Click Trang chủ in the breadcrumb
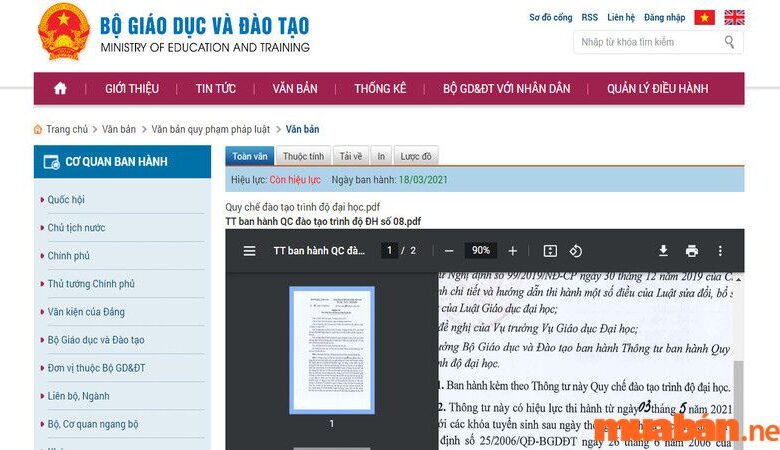Viewport: 780px width, 450px height. click(67, 129)
